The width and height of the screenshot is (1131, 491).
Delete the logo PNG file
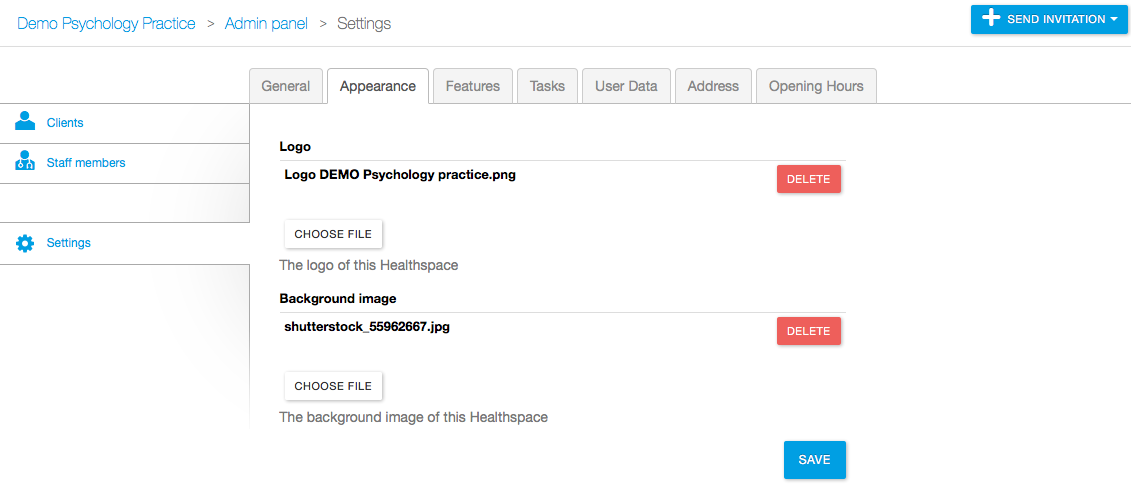point(809,179)
